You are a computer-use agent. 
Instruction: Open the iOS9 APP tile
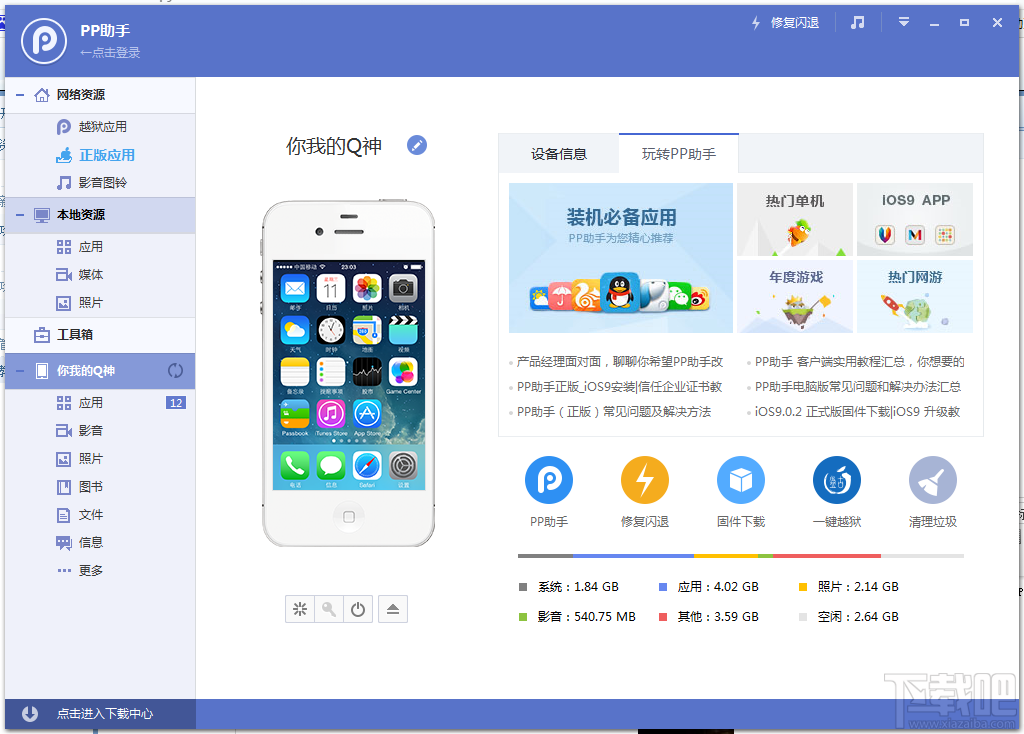click(915, 219)
